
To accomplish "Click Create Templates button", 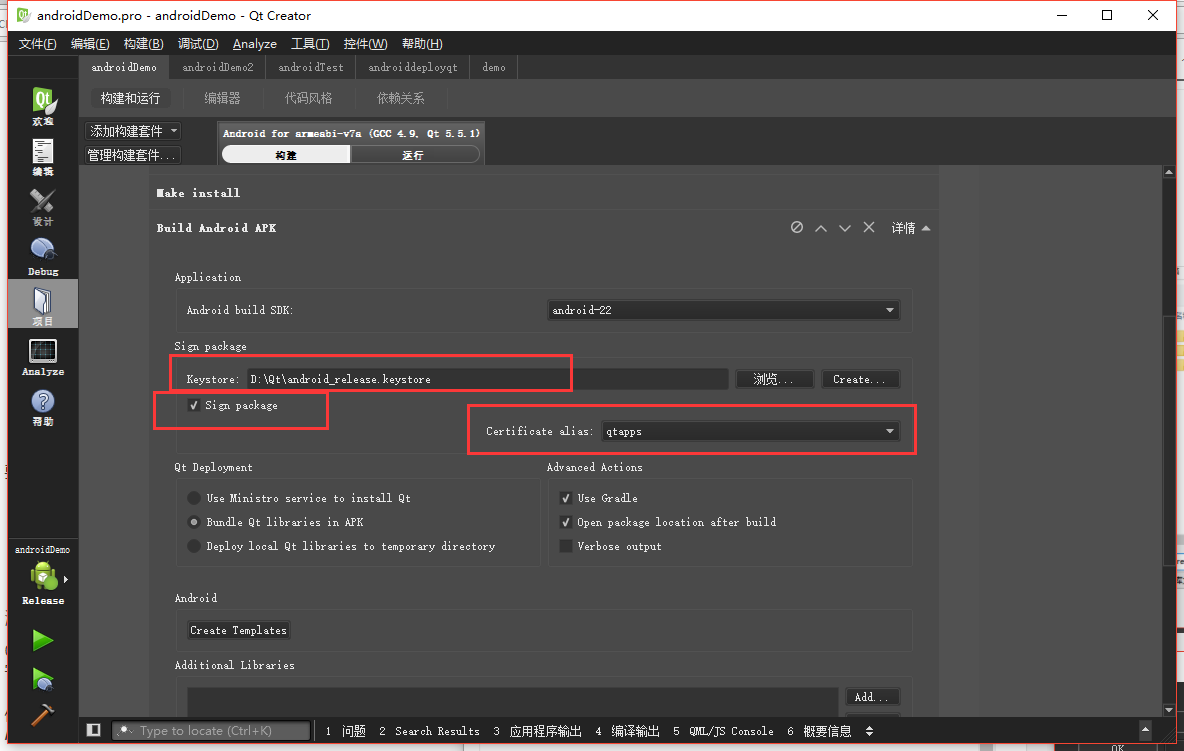I will (x=239, y=630).
